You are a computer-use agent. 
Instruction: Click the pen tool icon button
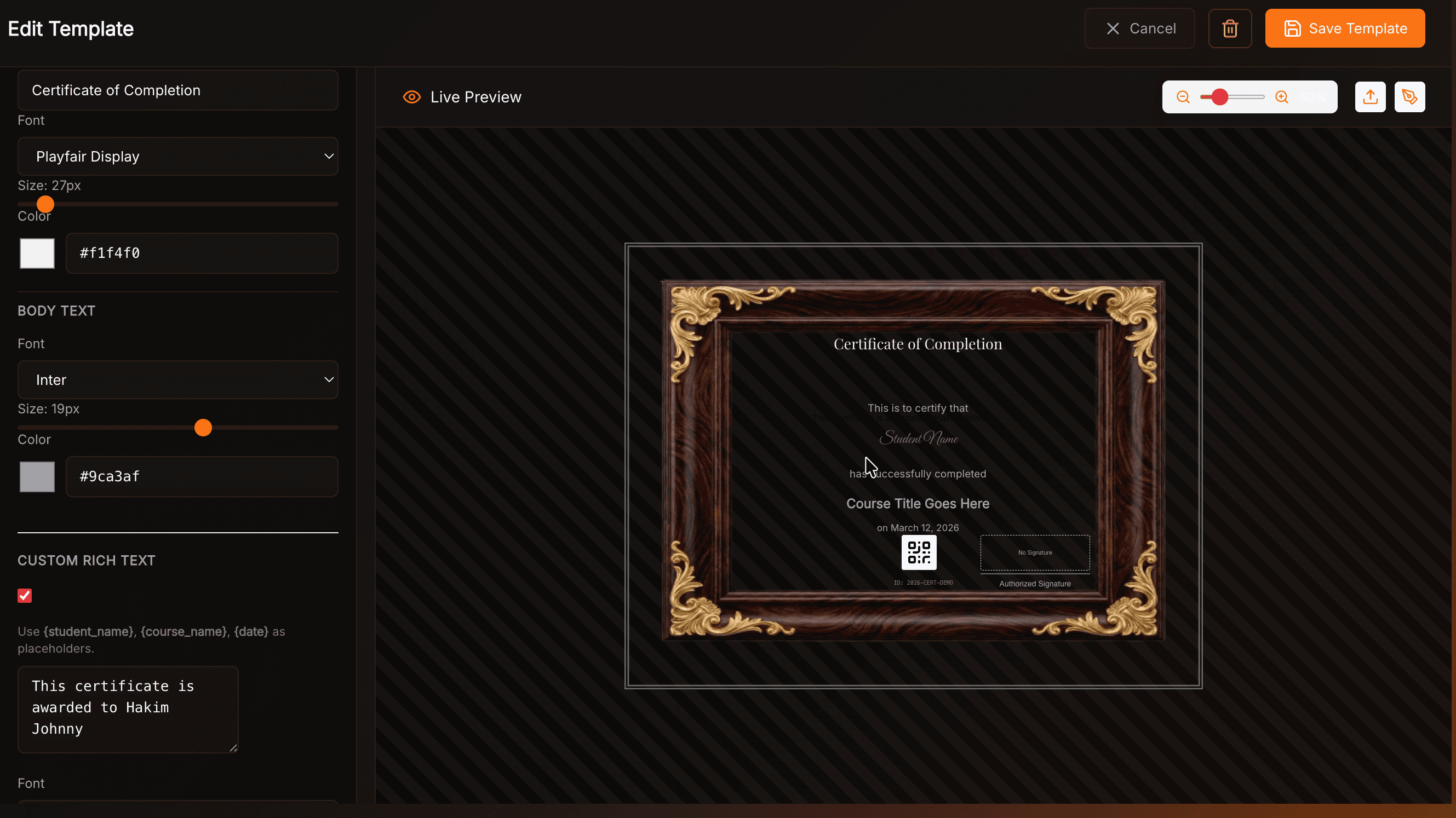point(1409,97)
